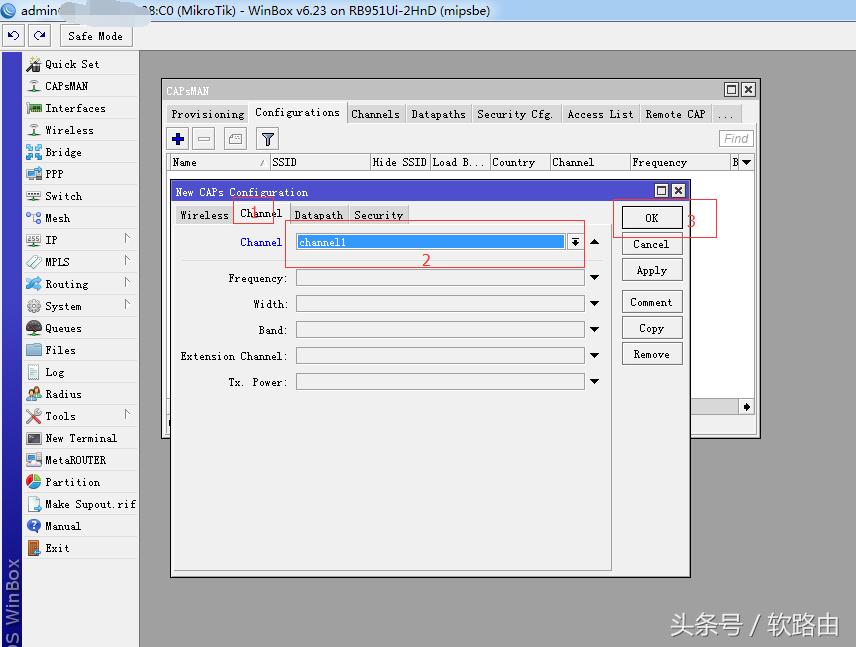Viewport: 856px width, 647px height.
Task: Open CAPsMAN from the sidebar
Action: [66, 86]
